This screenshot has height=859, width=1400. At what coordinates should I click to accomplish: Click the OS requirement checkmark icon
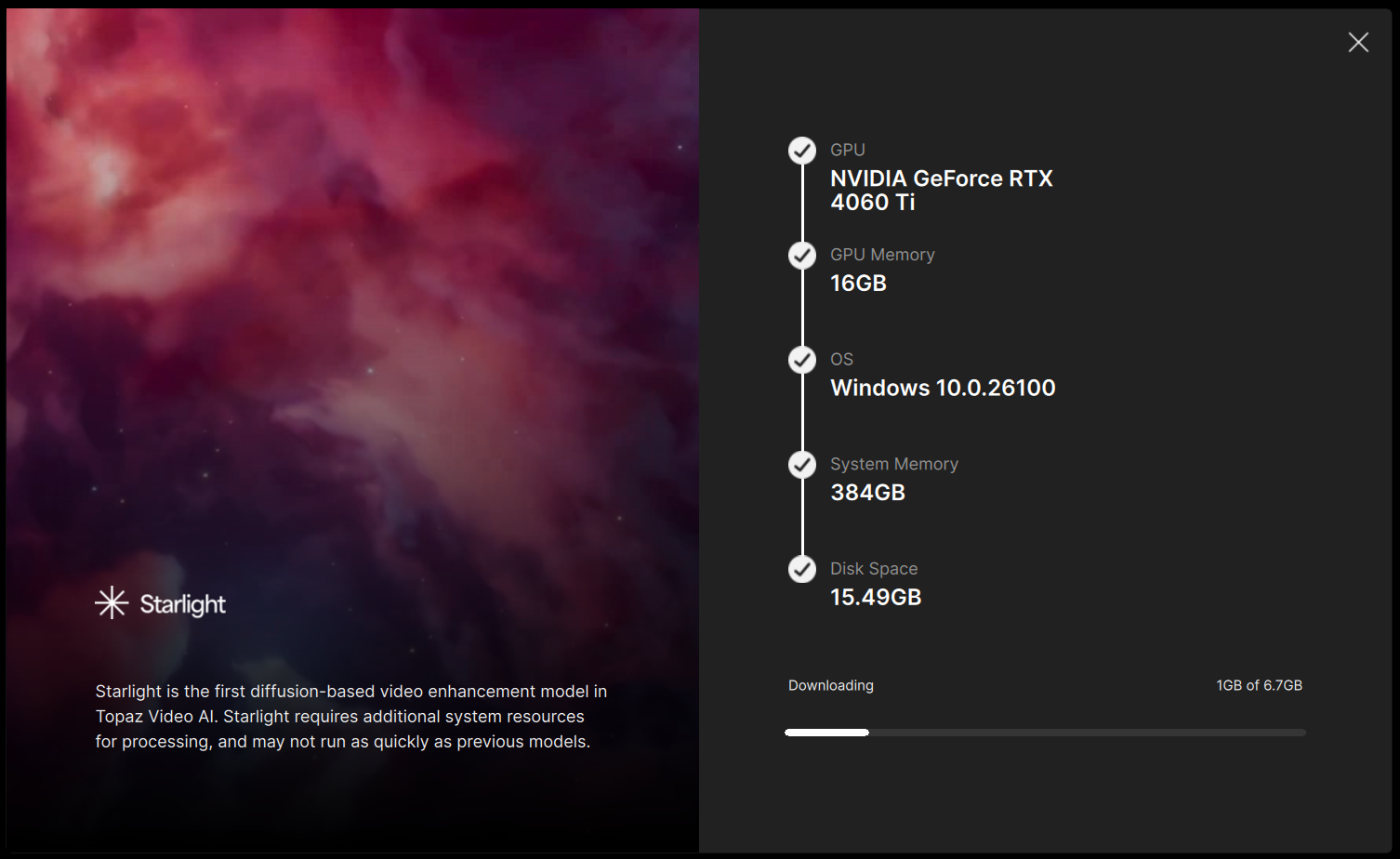[802, 360]
